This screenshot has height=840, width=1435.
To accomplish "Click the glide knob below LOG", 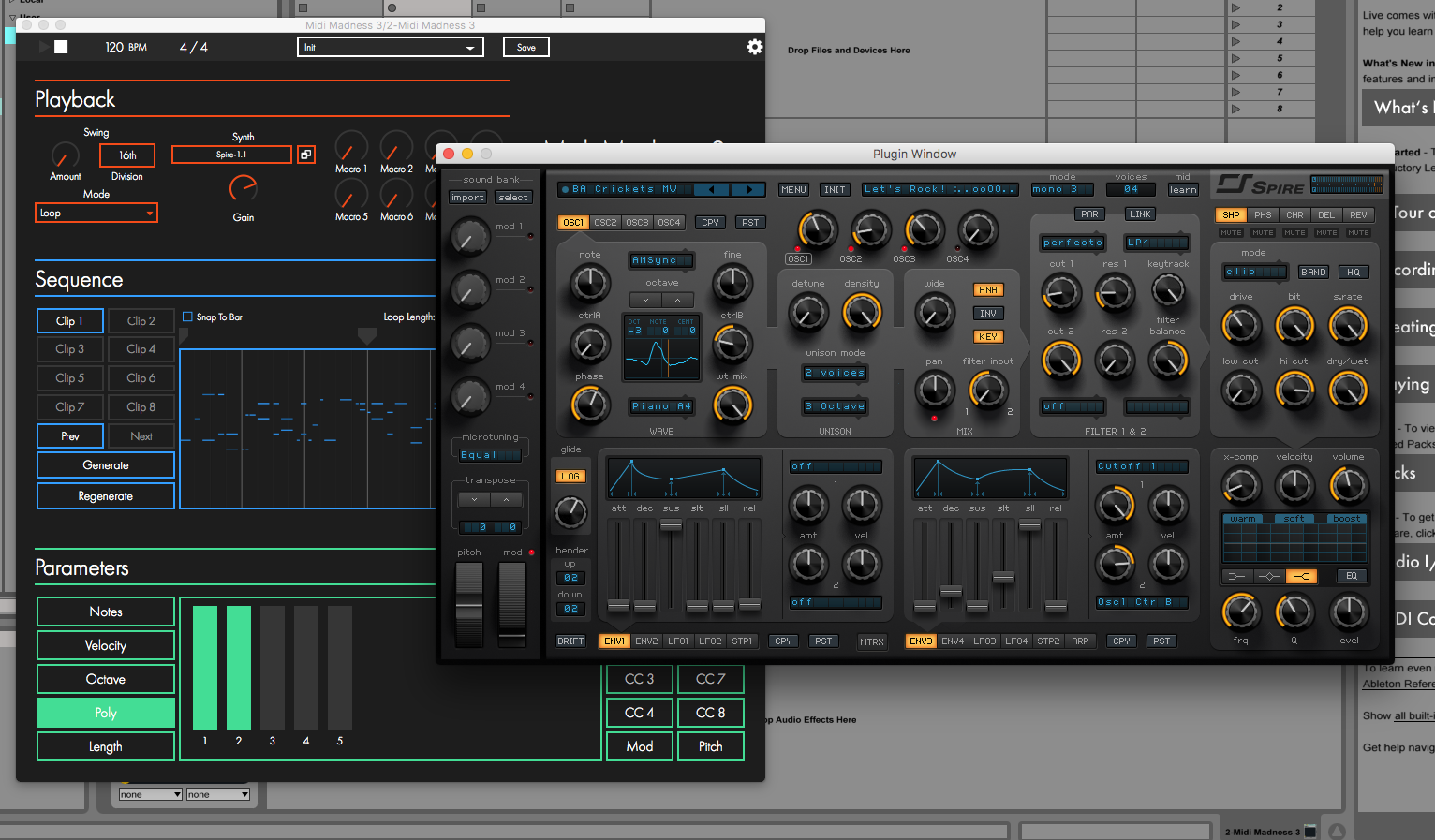I will tap(570, 512).
